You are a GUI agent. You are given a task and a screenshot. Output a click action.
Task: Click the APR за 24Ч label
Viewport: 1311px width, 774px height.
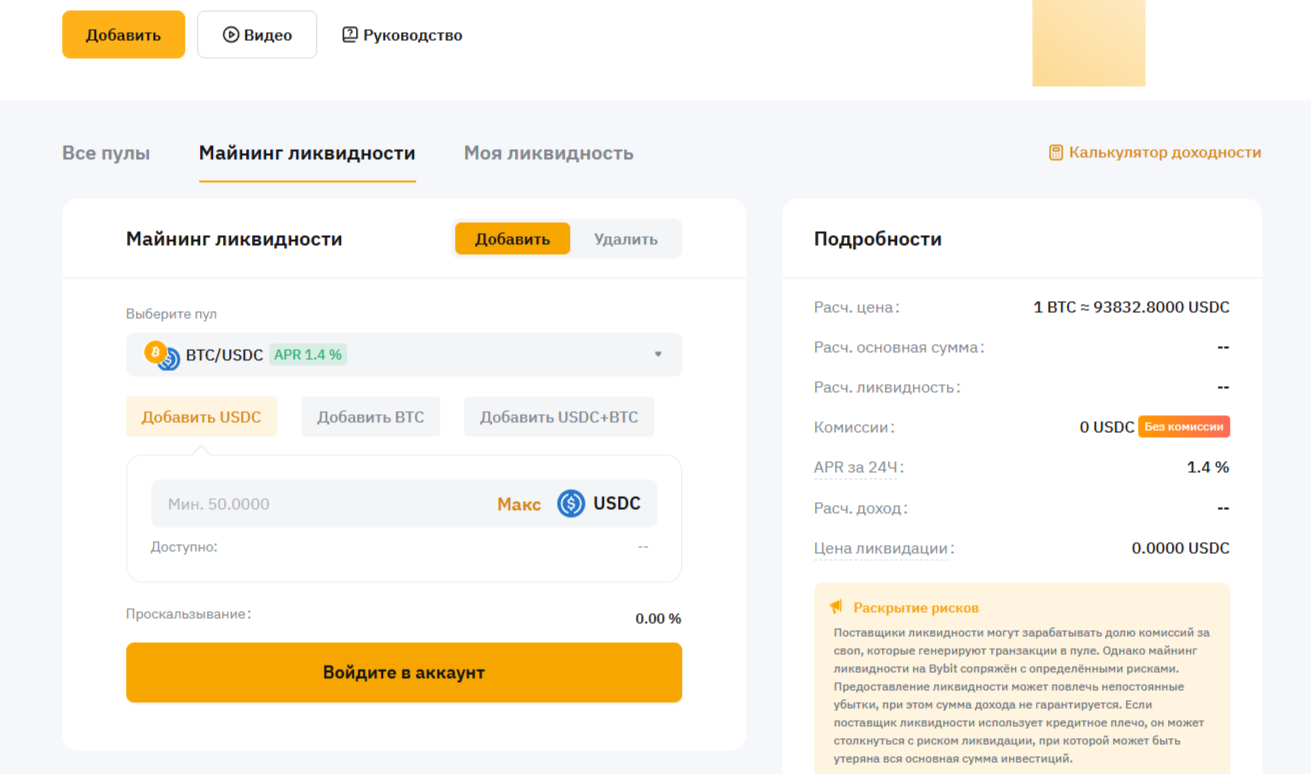coord(858,468)
